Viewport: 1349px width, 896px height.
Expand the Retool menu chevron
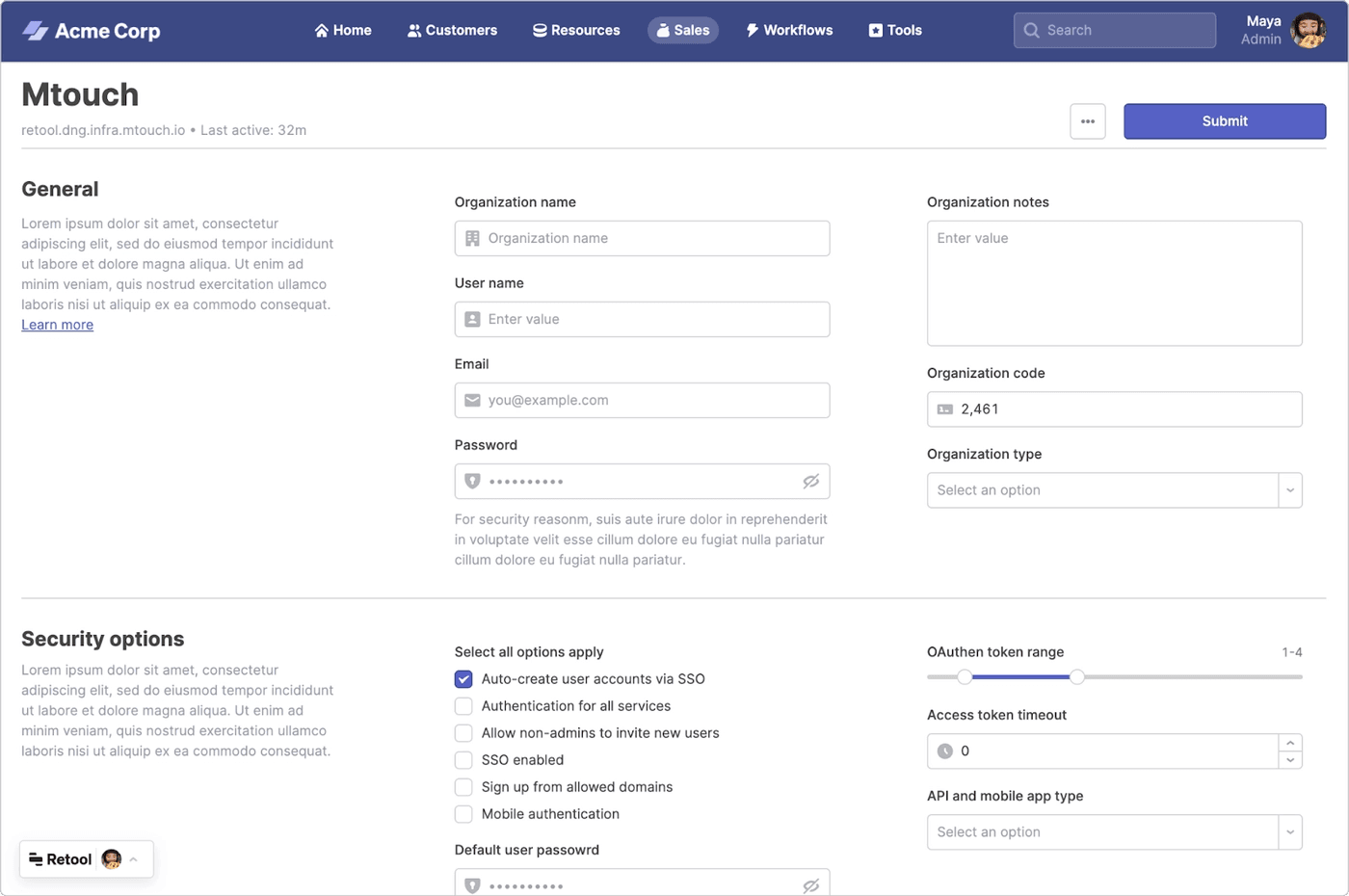[134, 859]
